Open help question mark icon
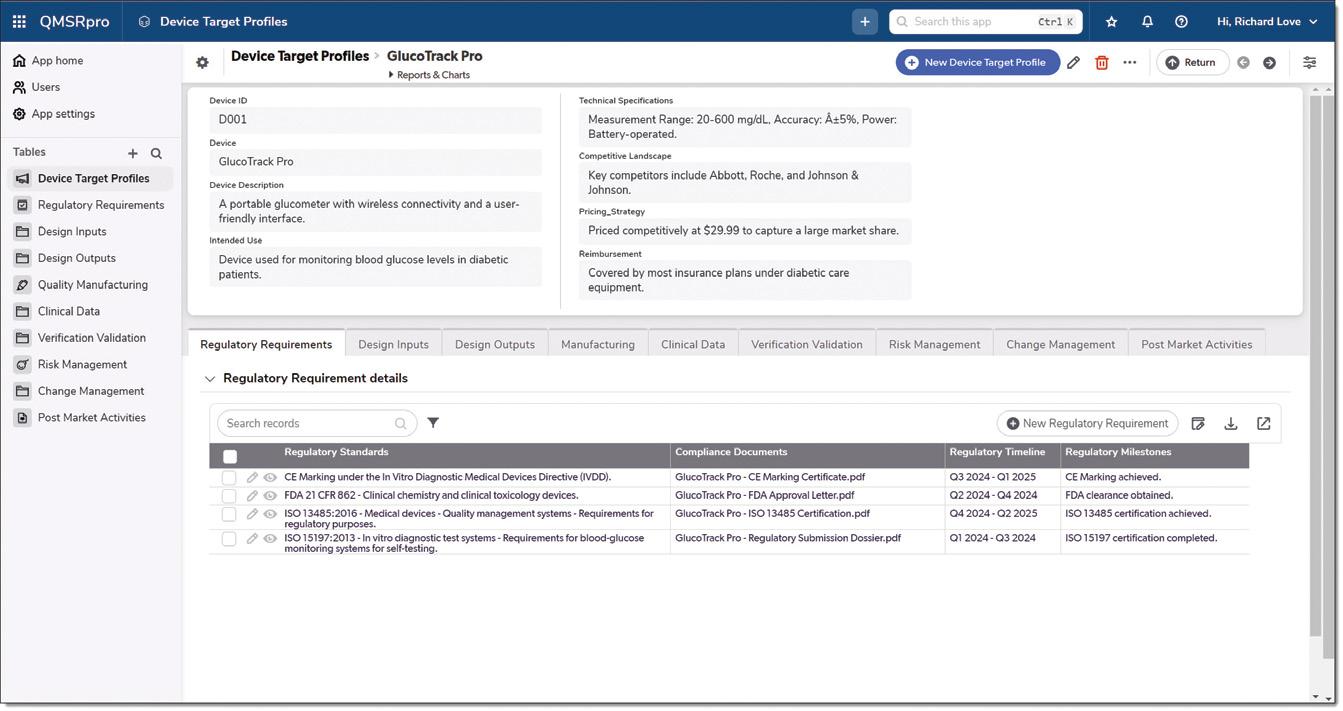 [1181, 21]
